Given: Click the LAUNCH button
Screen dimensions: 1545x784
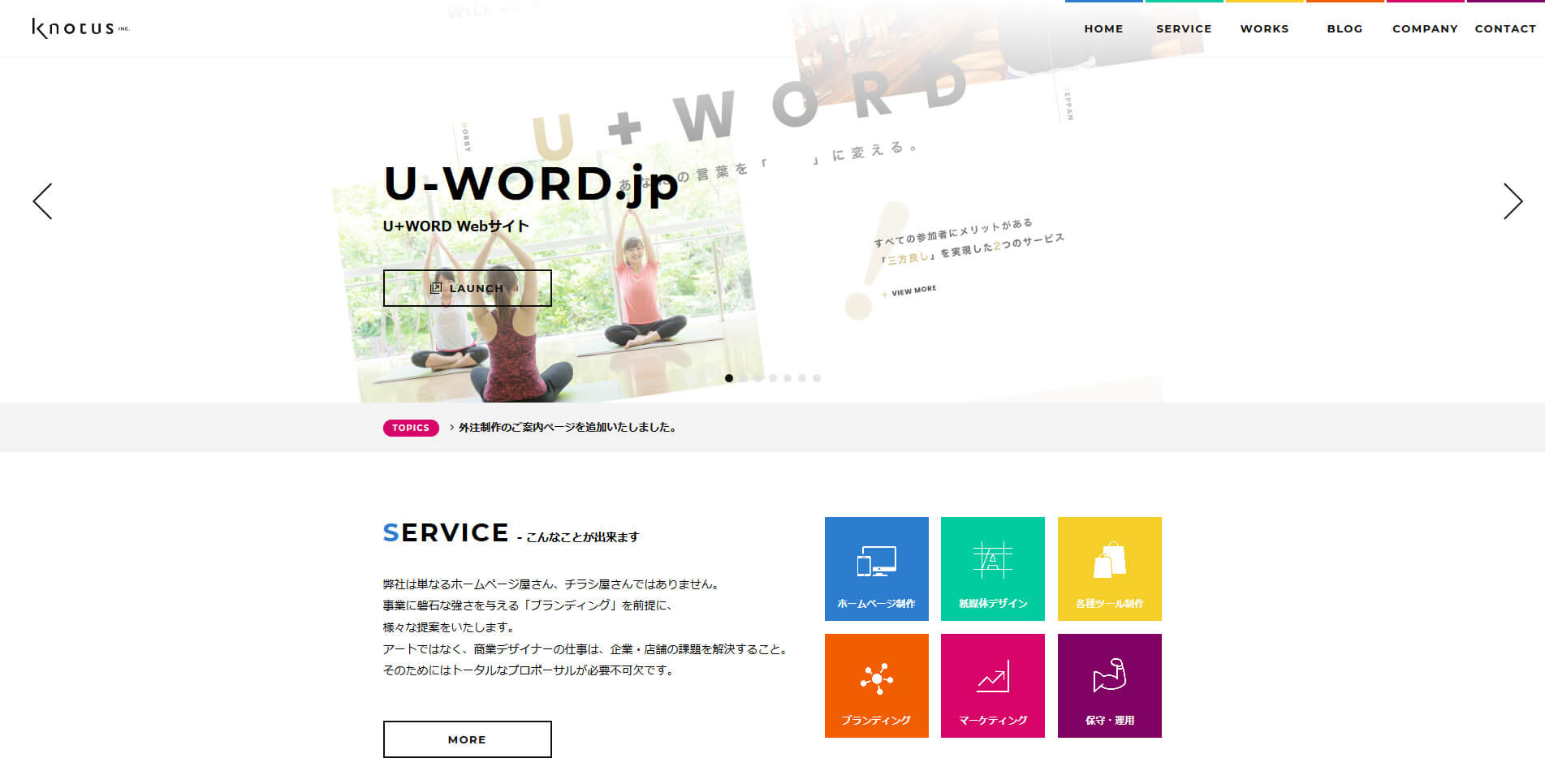Looking at the screenshot, I should coord(467,288).
